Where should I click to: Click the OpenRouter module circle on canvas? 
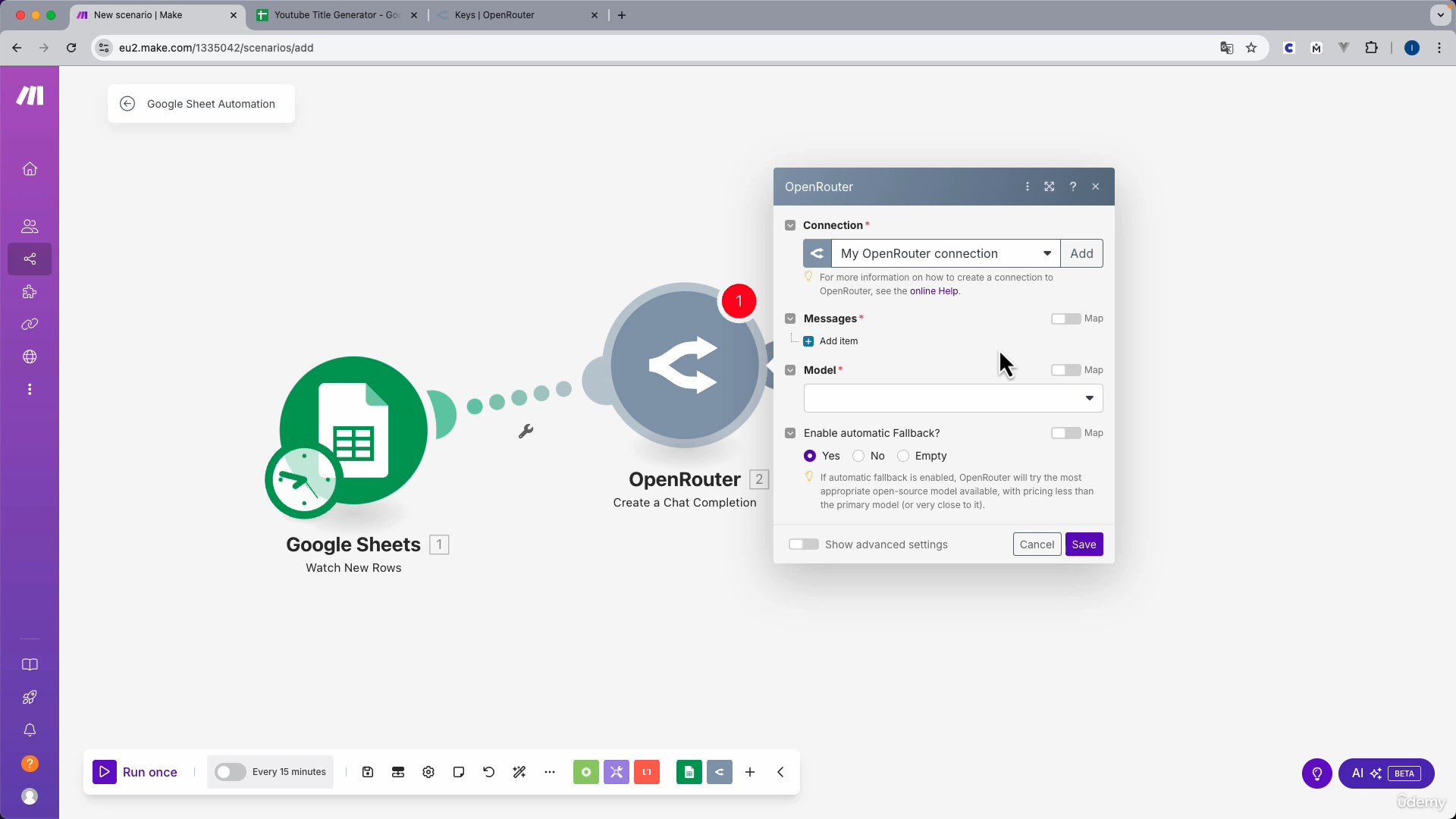[684, 365]
